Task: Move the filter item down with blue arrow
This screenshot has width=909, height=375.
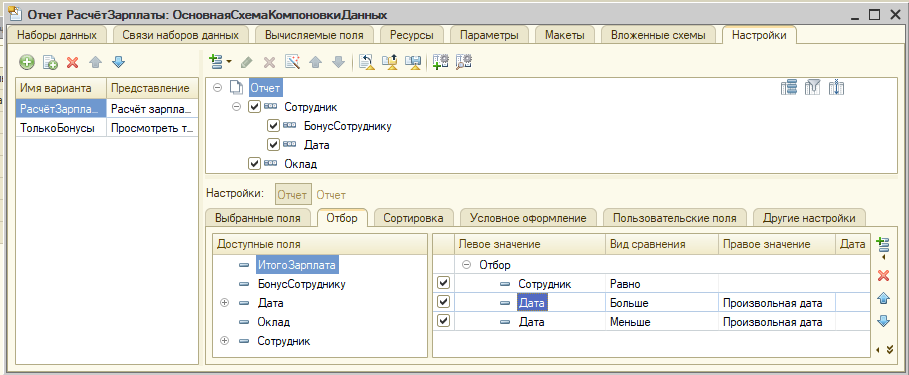Action: 883,321
